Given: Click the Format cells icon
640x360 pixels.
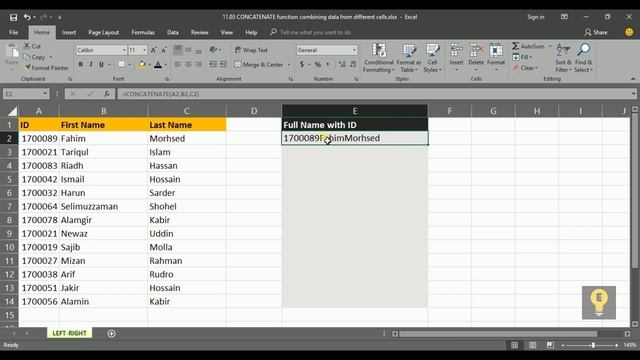Looking at the screenshot, I should click(496, 51).
